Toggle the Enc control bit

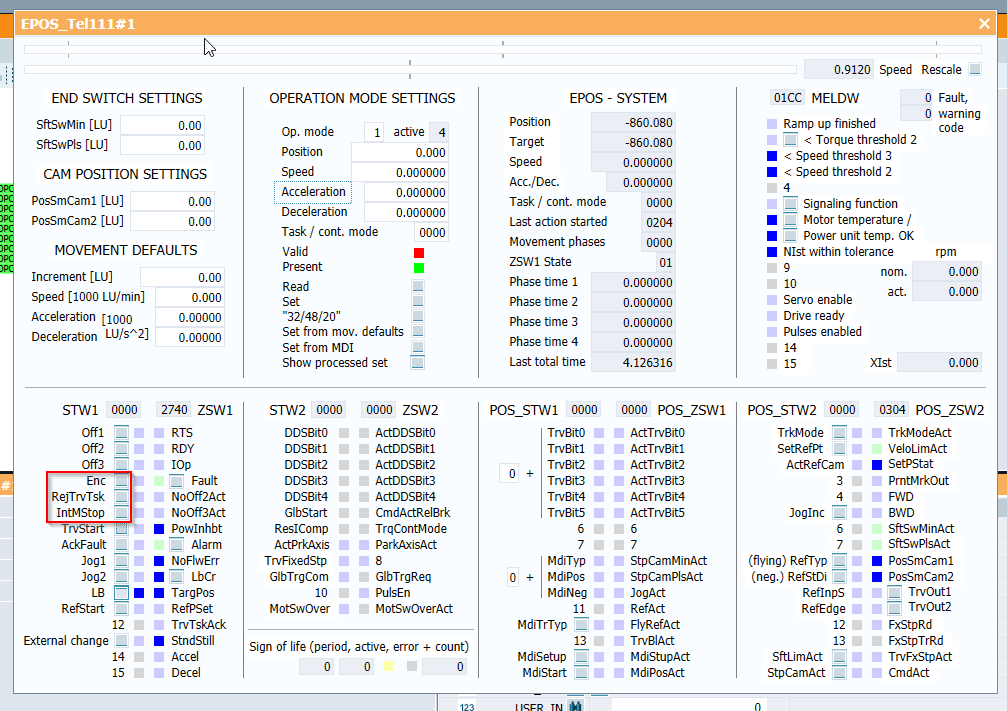pyautogui.click(x=121, y=480)
